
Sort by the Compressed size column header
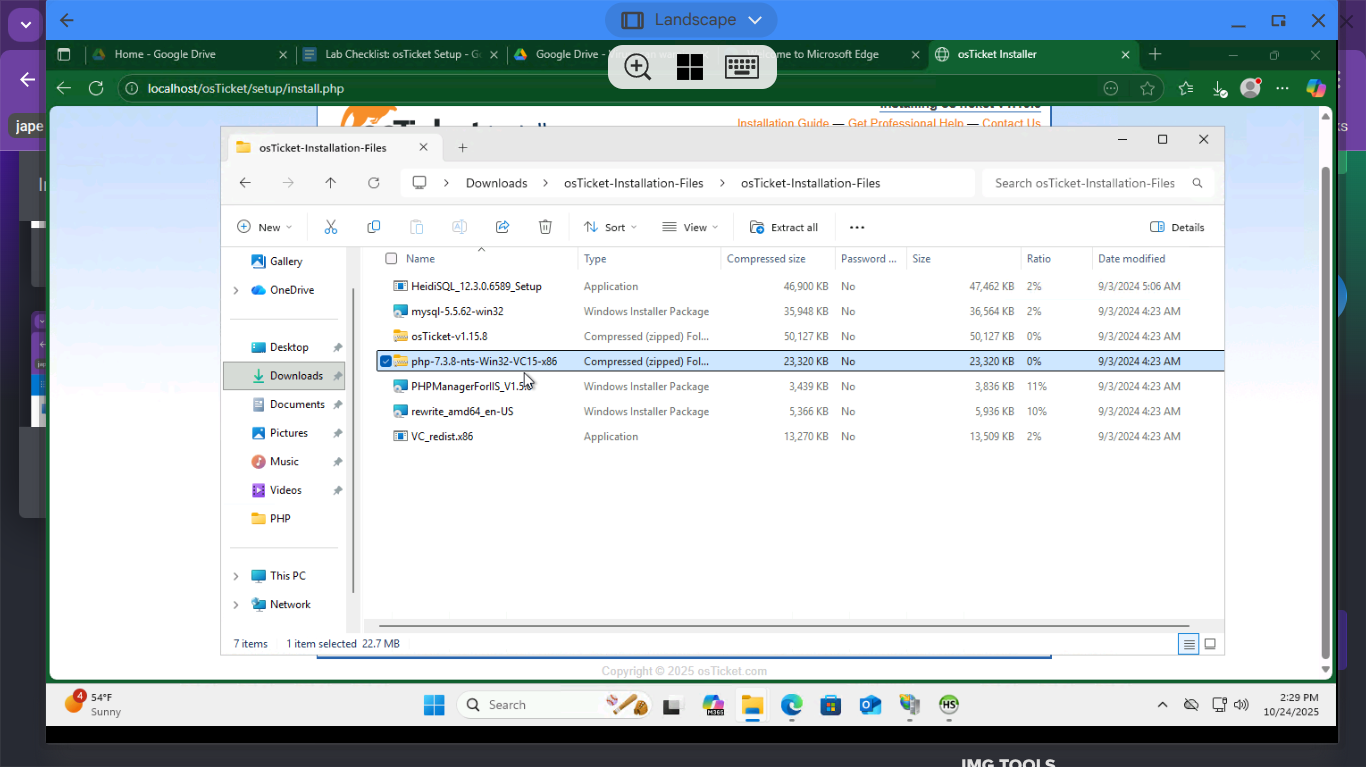[x=777, y=258]
